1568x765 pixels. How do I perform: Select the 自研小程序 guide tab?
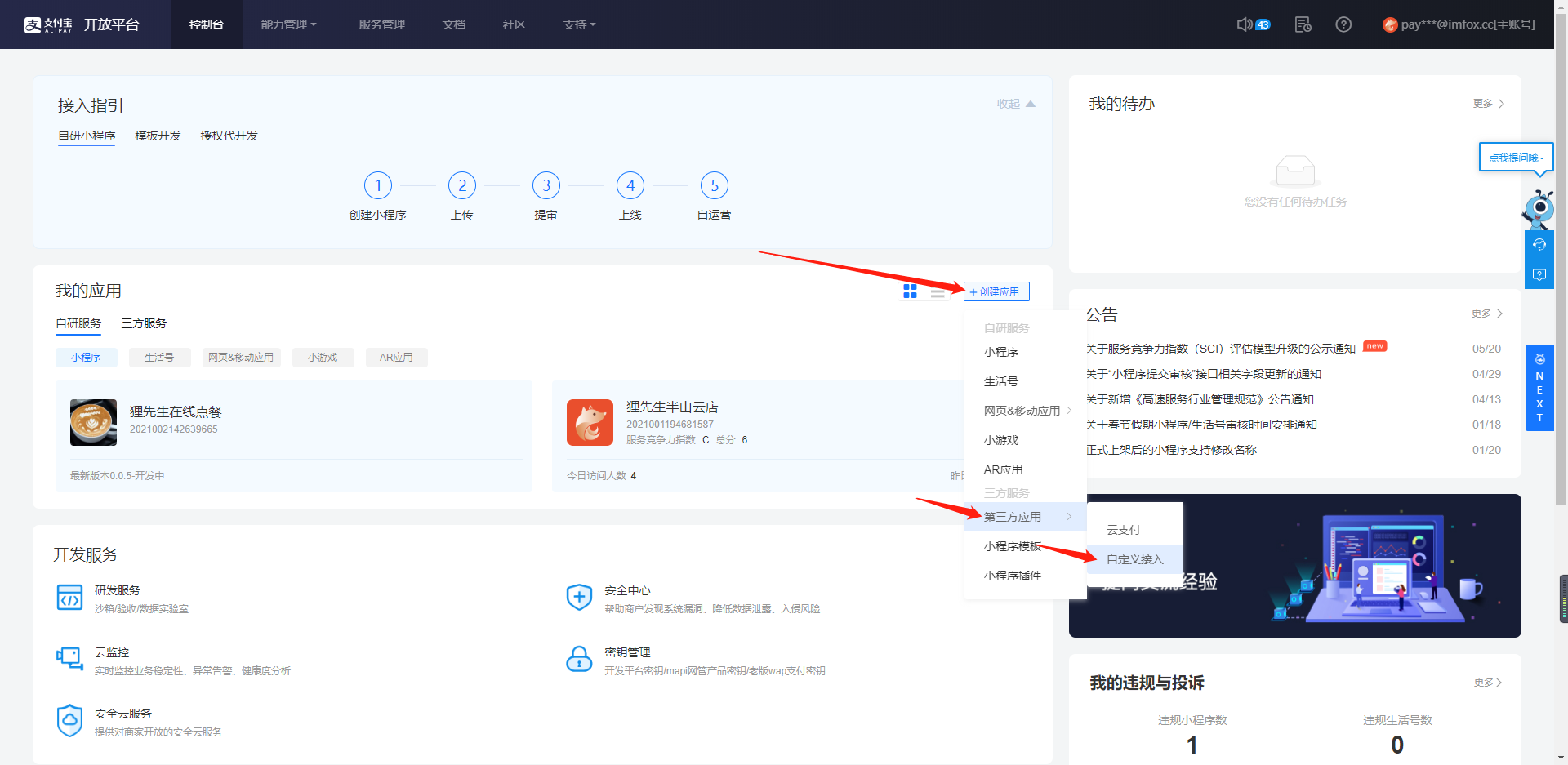[x=87, y=136]
